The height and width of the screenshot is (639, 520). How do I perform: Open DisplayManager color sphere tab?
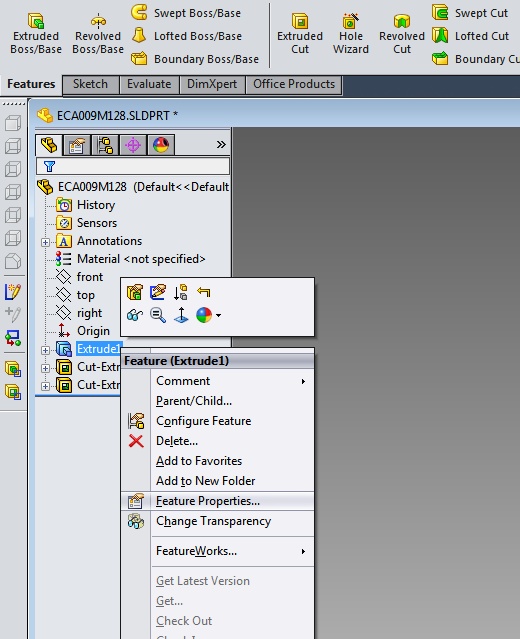(161, 145)
